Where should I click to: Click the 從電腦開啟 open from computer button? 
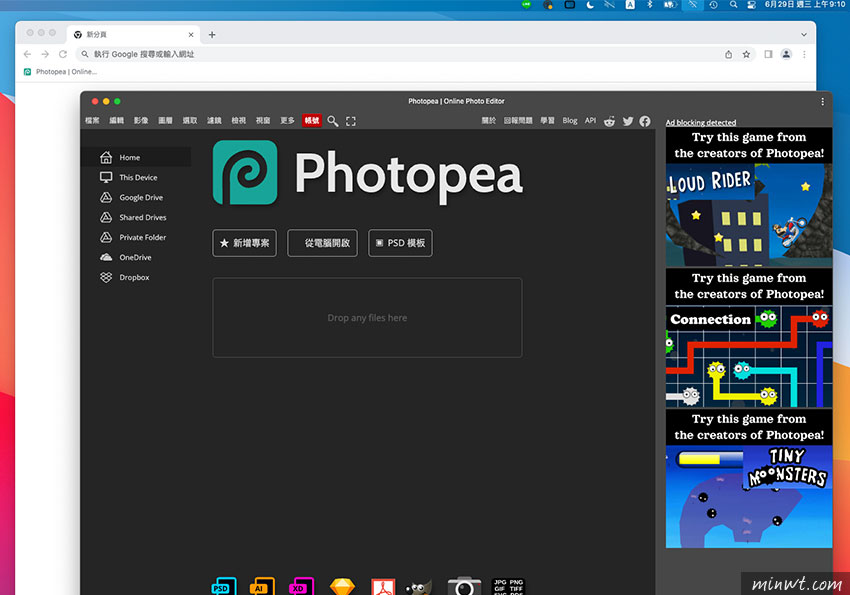pos(323,243)
